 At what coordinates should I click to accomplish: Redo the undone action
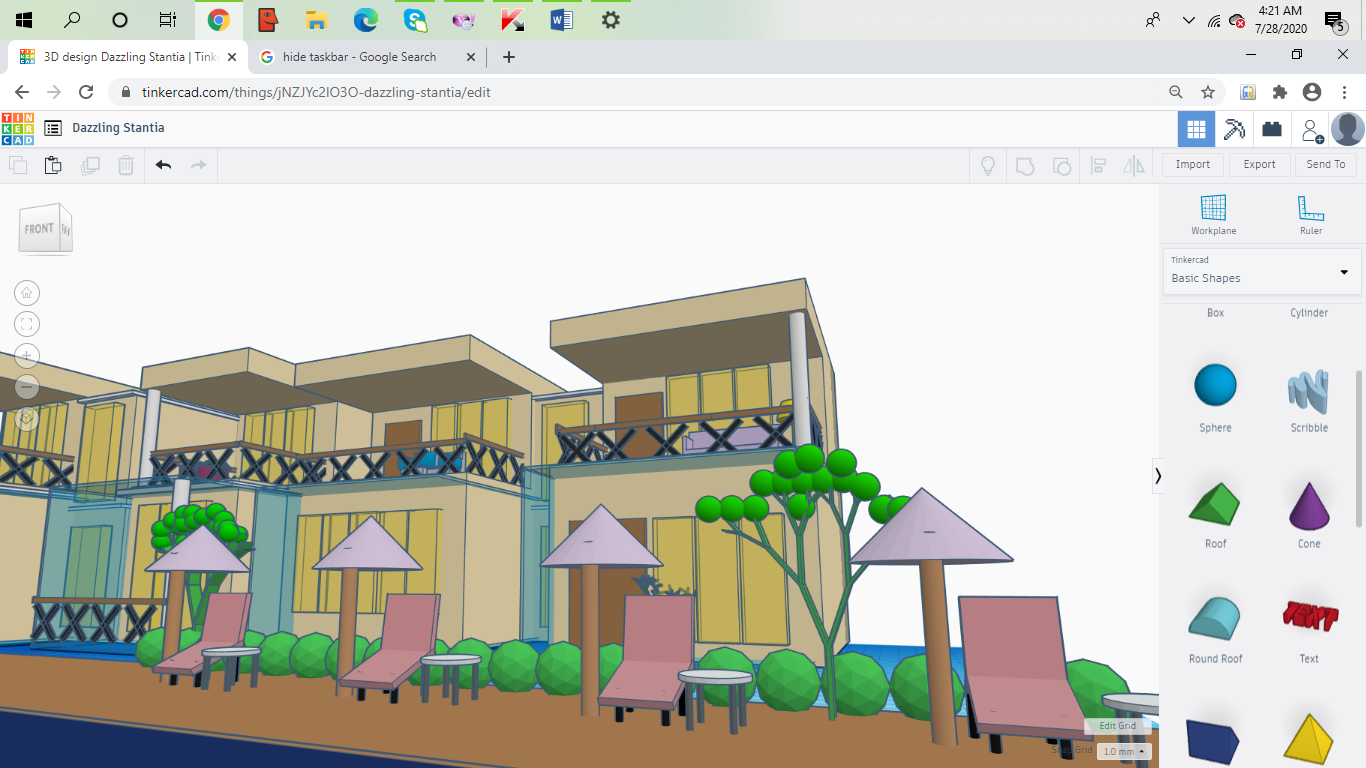tap(198, 165)
